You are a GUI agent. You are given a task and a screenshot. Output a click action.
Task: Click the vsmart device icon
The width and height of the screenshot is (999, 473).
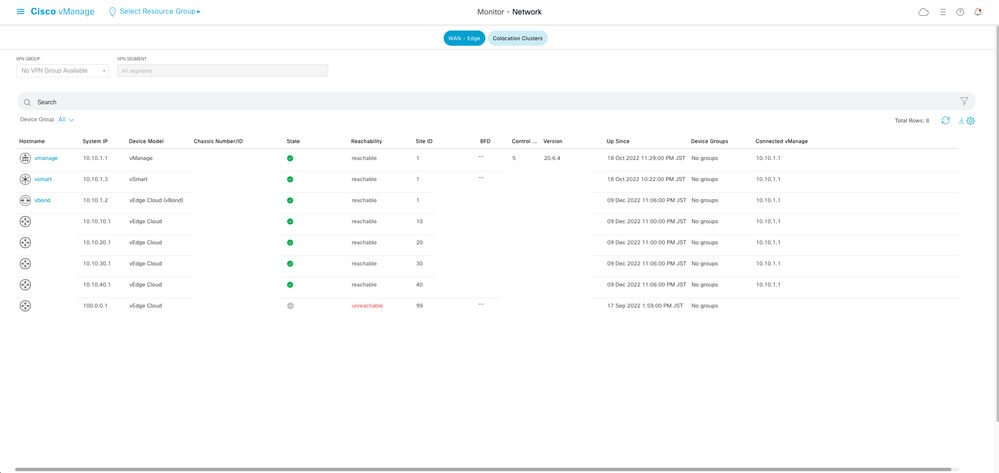[x=25, y=179]
